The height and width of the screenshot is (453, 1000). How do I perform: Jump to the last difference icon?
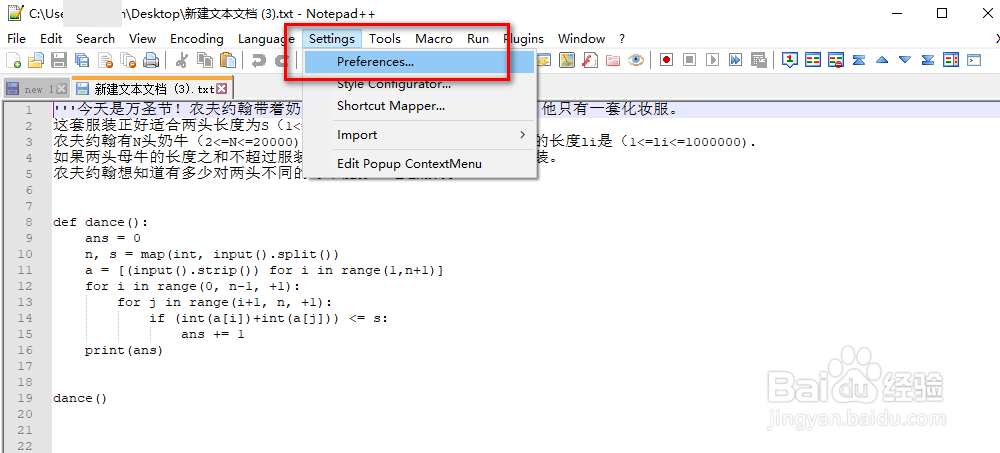pyautogui.click(x=928, y=61)
